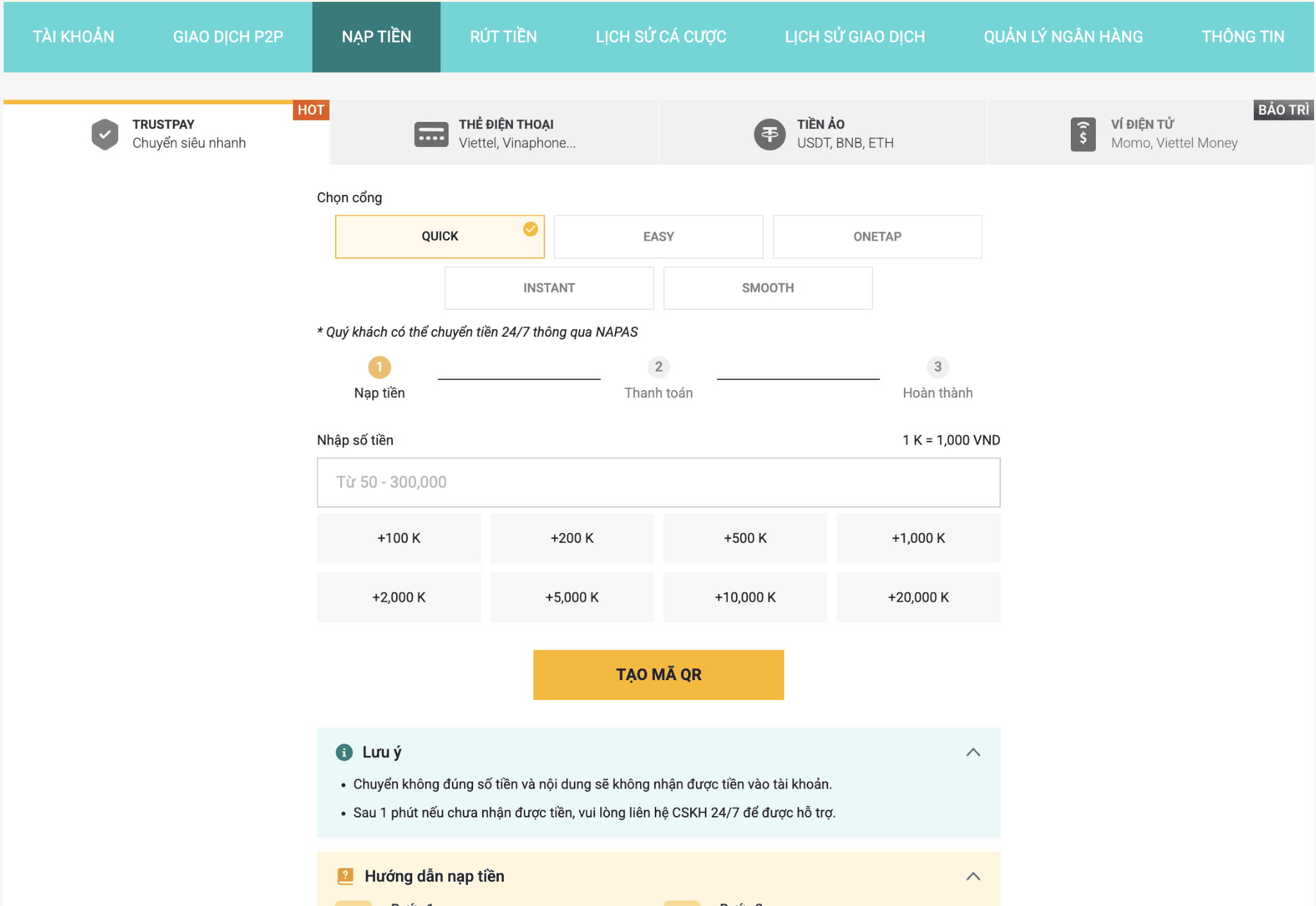Select the SMOOTH gateway option

click(768, 288)
